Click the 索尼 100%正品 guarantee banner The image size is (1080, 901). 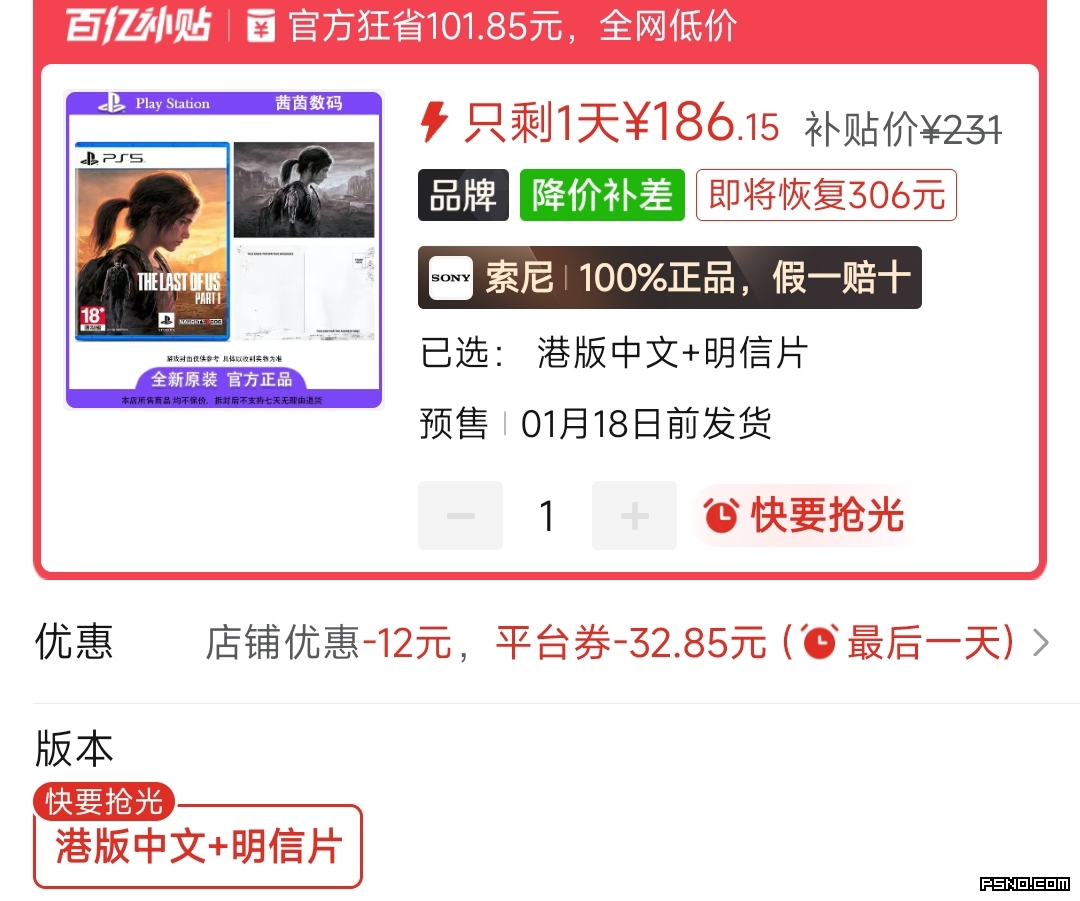tap(669, 278)
